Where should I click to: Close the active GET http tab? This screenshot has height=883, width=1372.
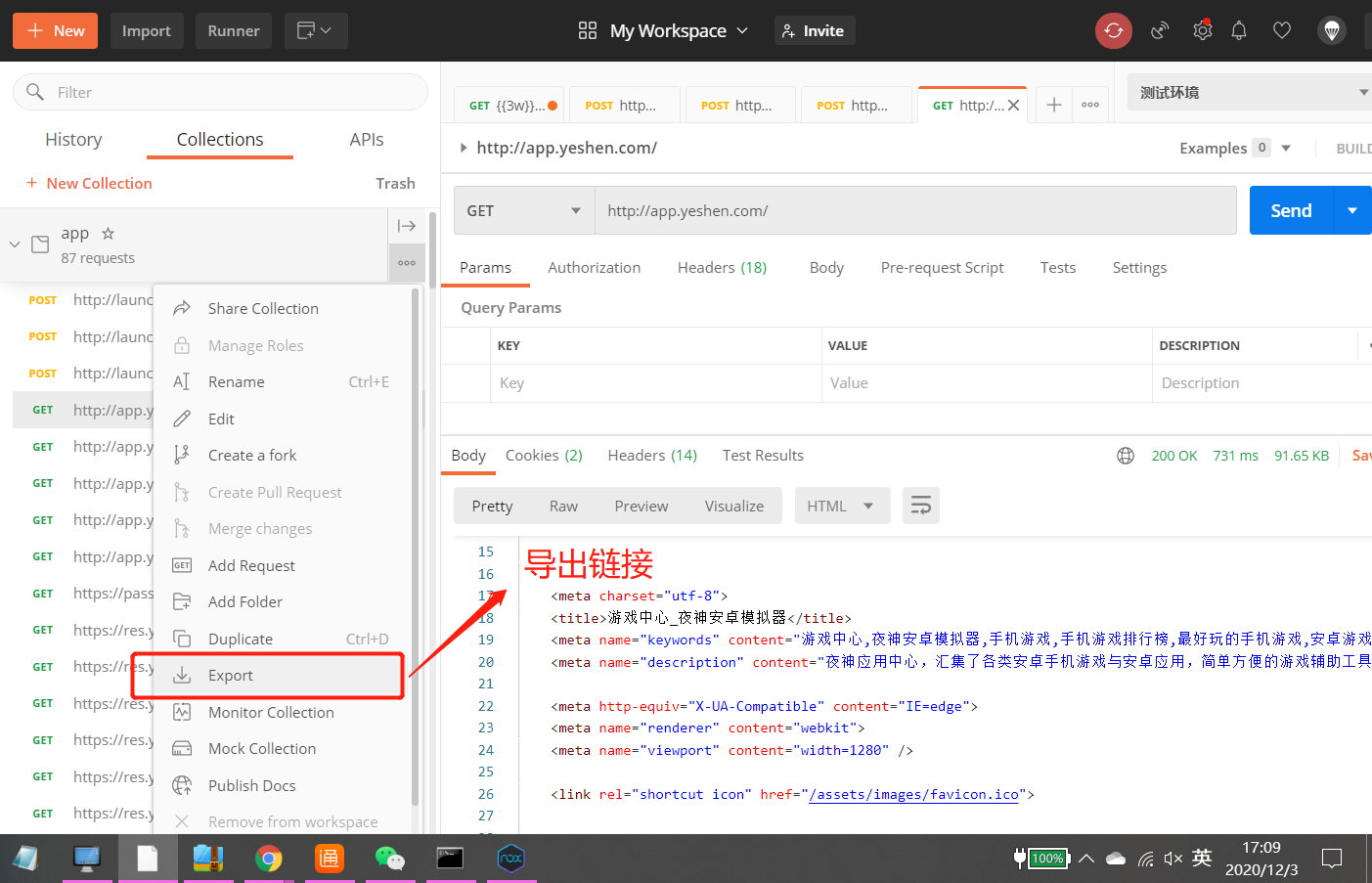(1014, 106)
